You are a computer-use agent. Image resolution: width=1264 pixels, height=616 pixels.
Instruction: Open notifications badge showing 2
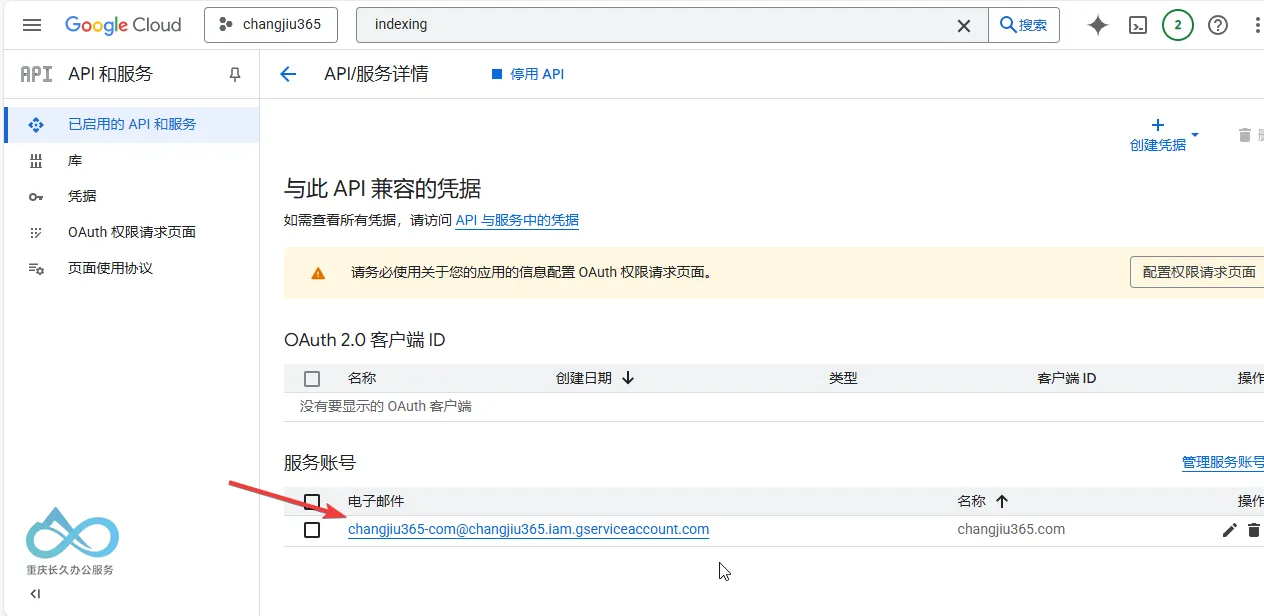(x=1178, y=25)
